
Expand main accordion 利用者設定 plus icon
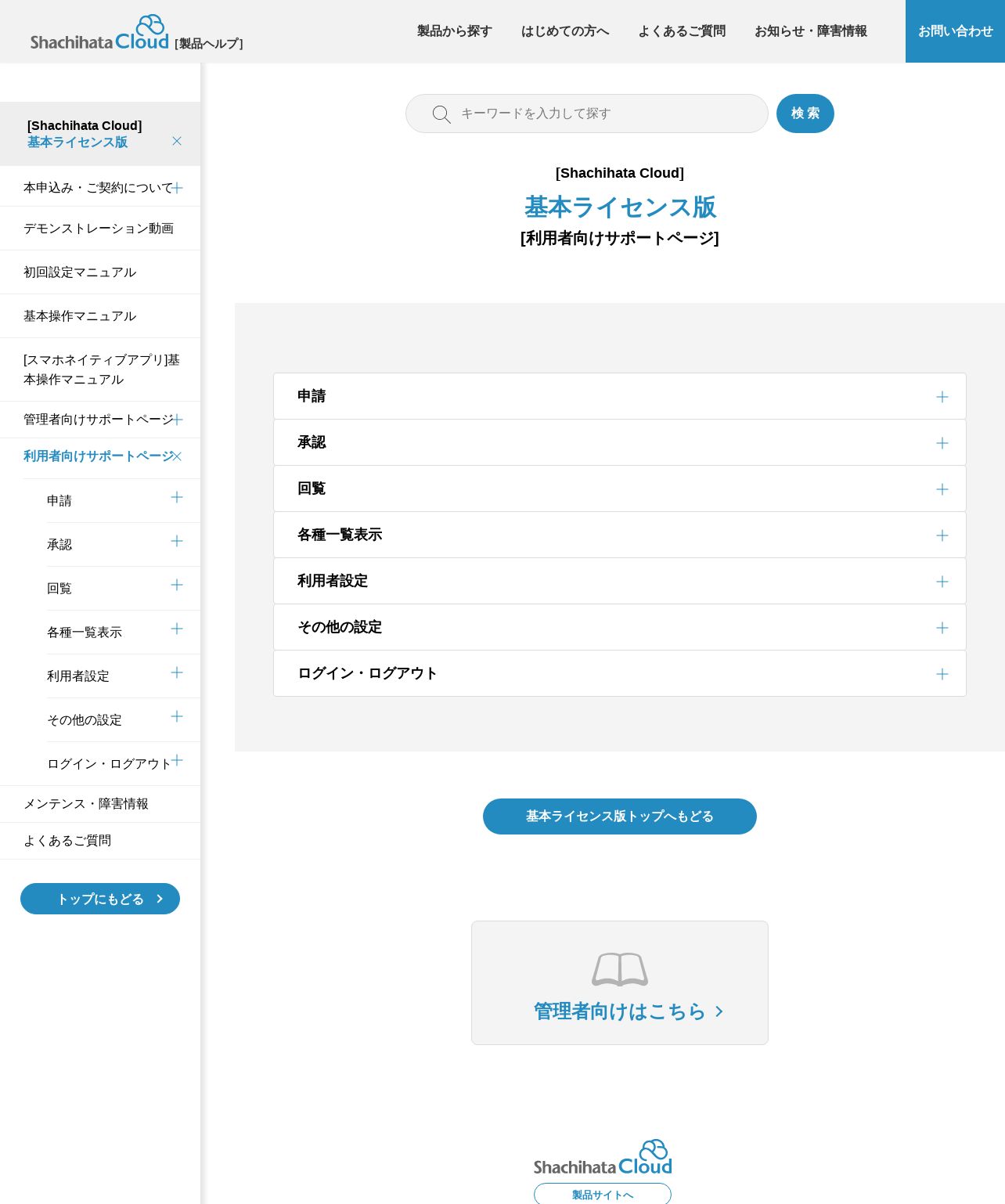tap(942, 582)
